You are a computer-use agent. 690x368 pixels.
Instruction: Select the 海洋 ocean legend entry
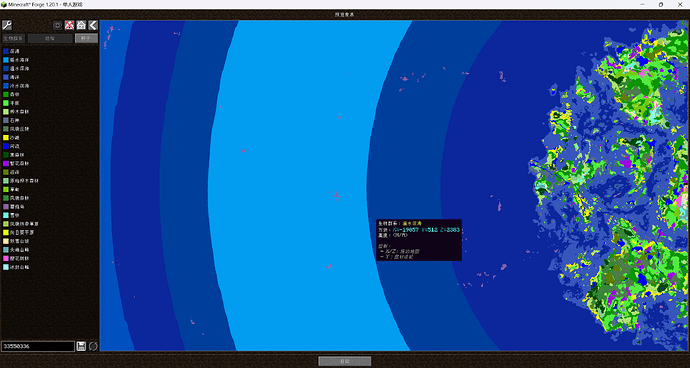[x=12, y=77]
